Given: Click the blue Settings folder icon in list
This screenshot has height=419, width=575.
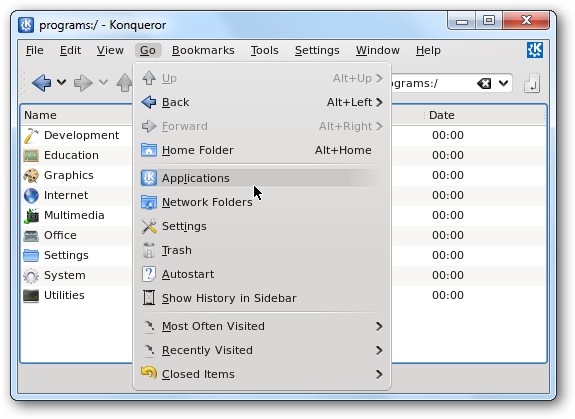Looking at the screenshot, I should click(31, 256).
